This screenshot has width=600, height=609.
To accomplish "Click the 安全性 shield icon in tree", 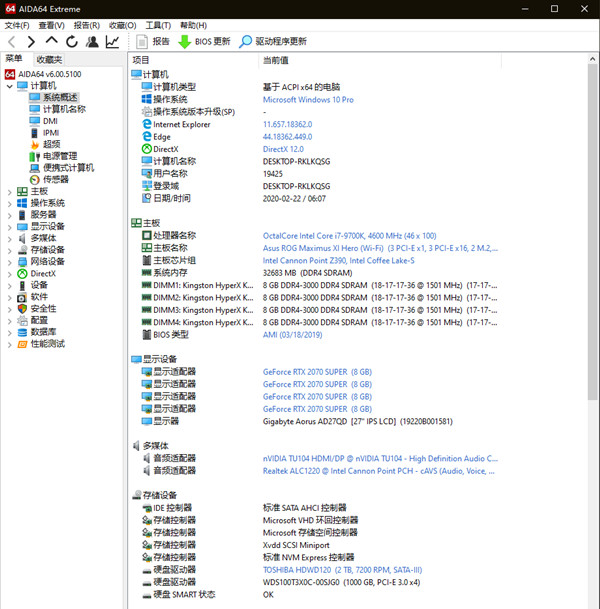I will click(22, 309).
